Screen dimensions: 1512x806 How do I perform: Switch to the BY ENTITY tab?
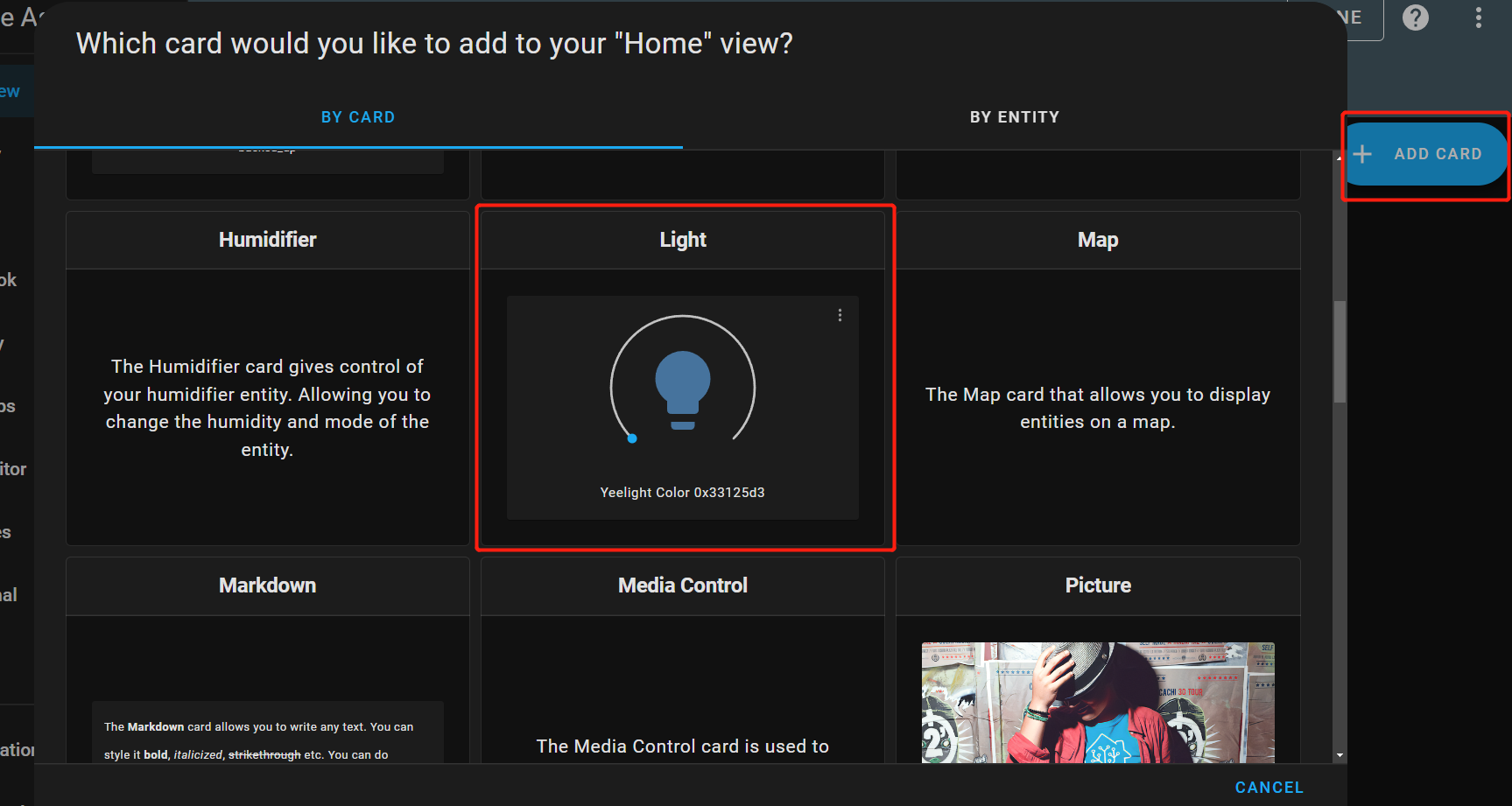1015,117
